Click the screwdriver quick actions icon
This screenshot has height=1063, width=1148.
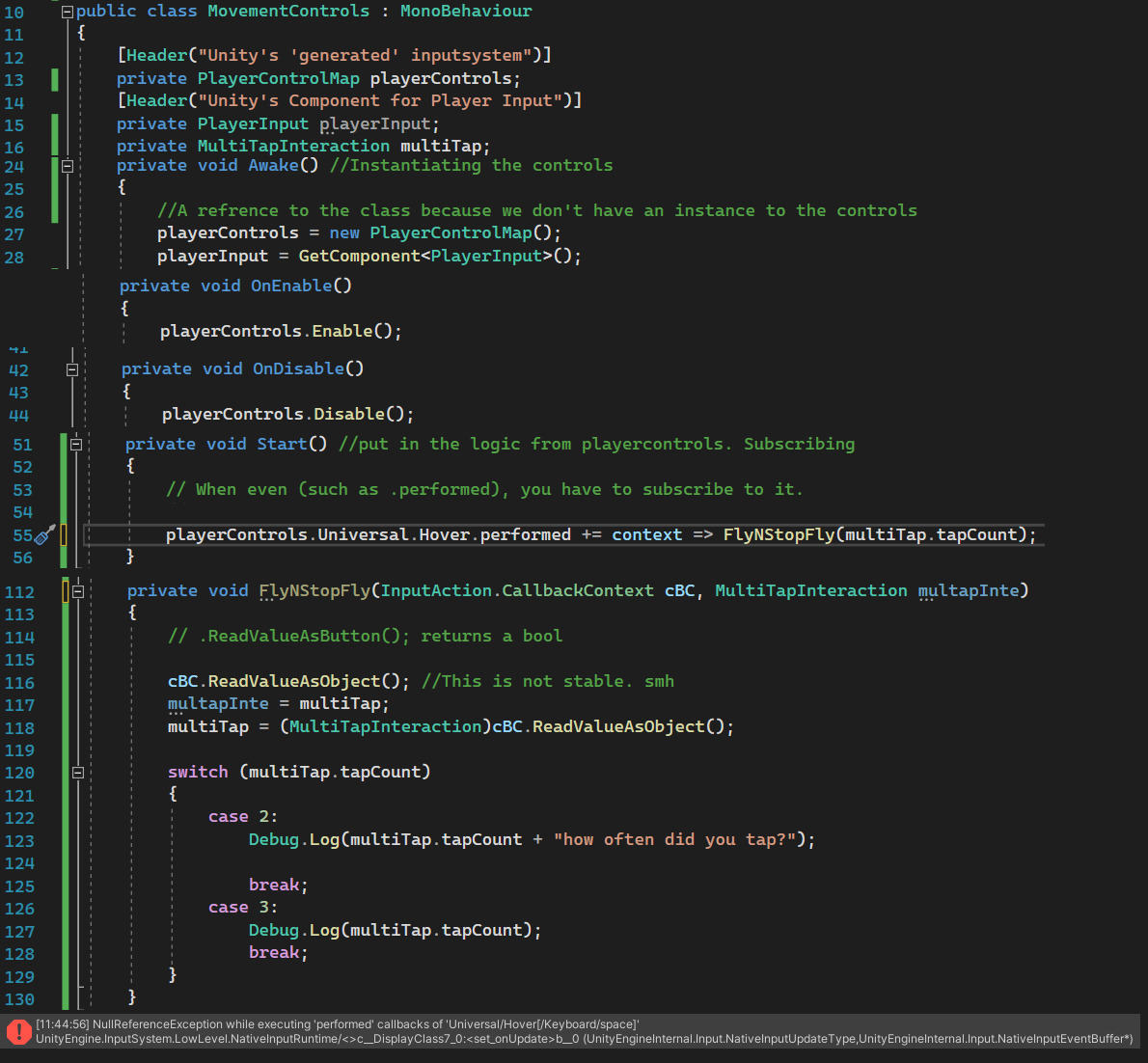point(45,534)
